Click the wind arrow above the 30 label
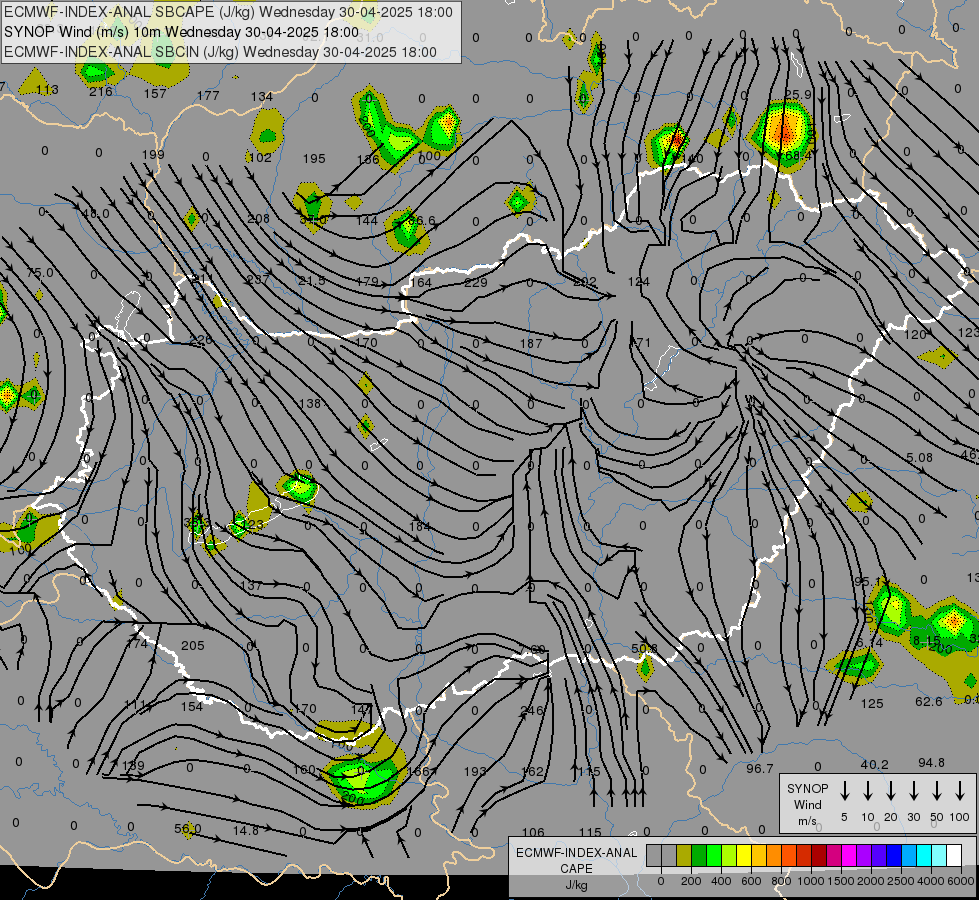The image size is (979, 900). (913, 791)
